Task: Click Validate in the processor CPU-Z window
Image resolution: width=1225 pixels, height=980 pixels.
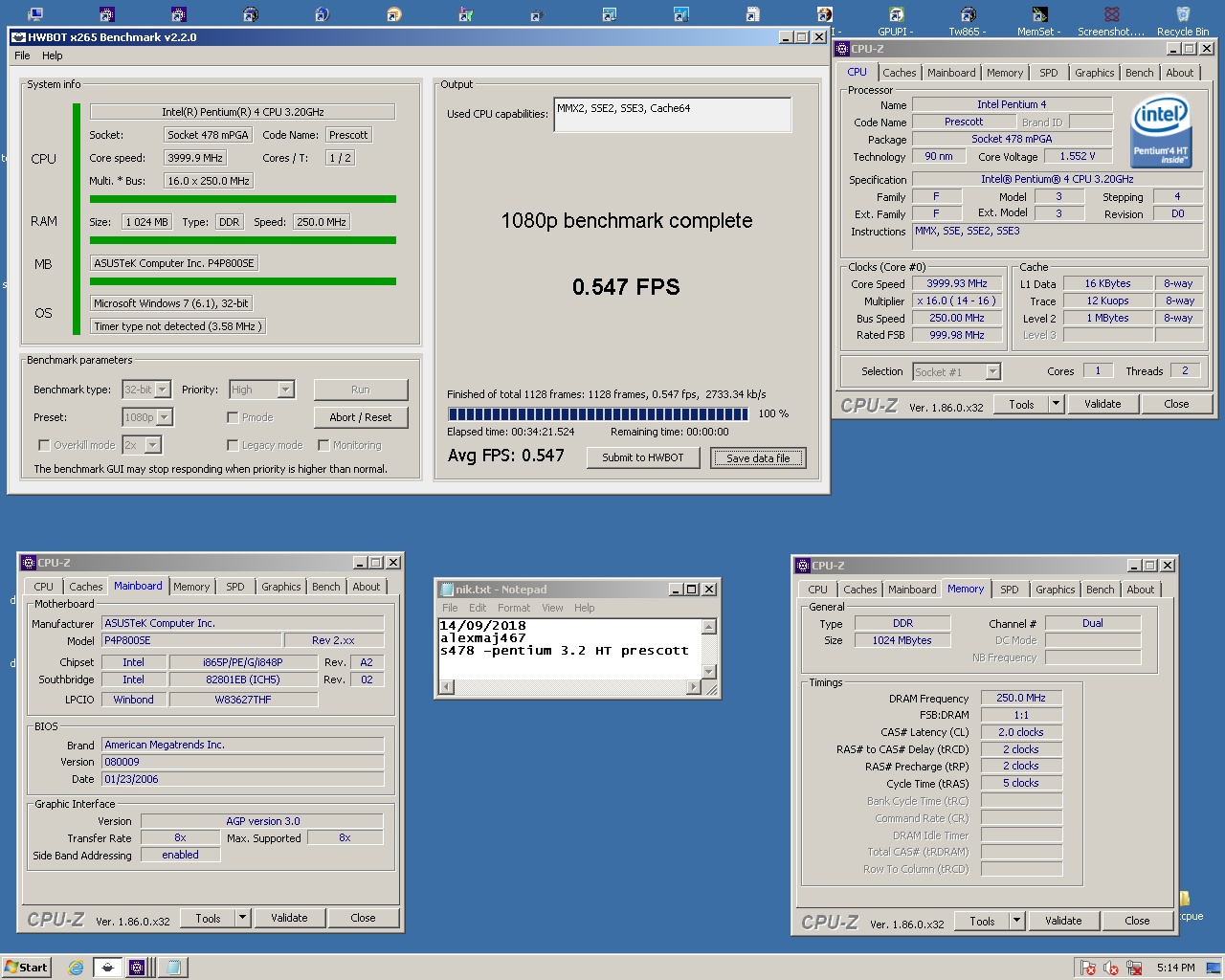Action: pyautogui.click(x=1102, y=404)
